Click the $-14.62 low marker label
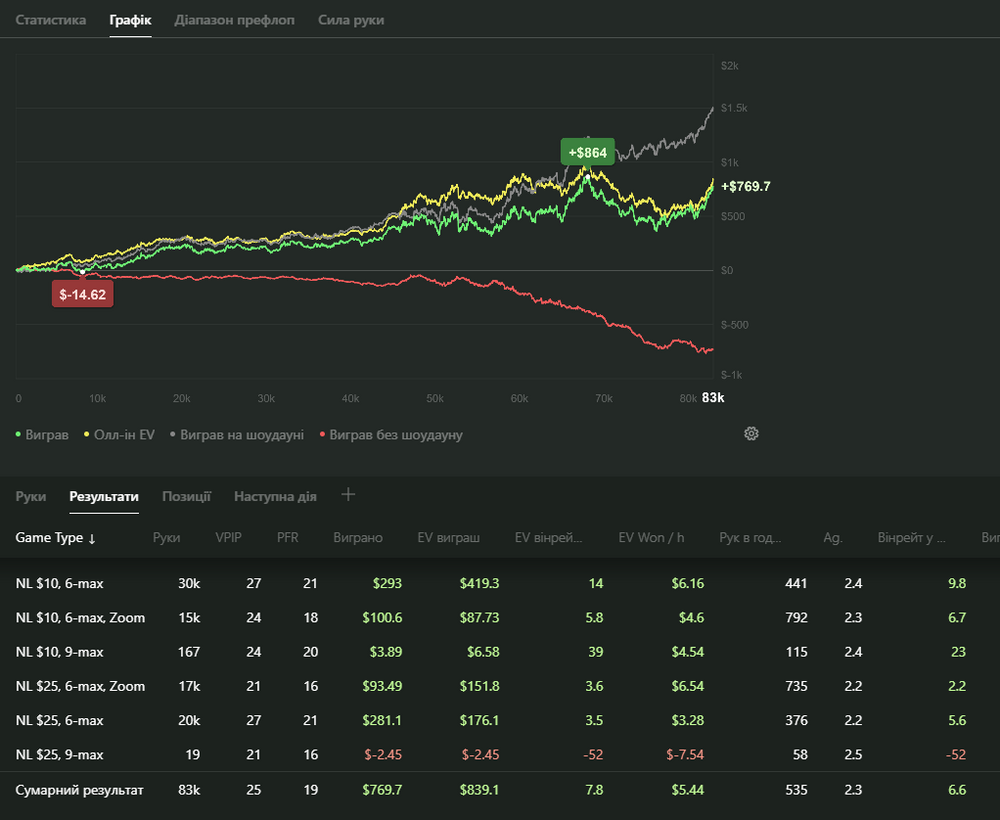The width and height of the screenshot is (1000, 820). [x=82, y=295]
